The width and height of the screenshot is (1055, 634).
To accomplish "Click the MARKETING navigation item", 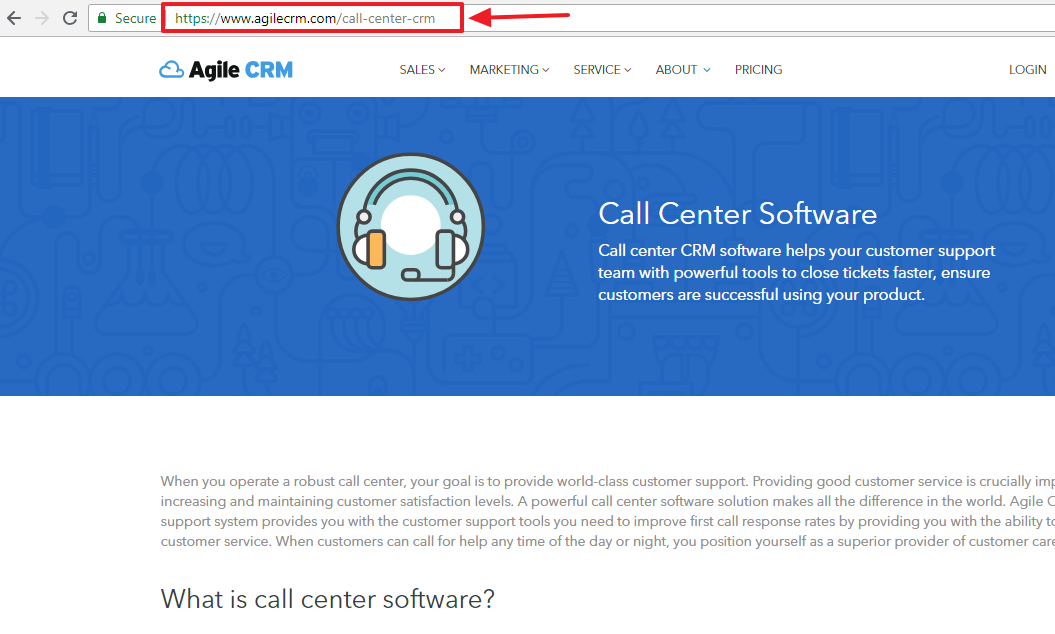I will pyautogui.click(x=504, y=69).
